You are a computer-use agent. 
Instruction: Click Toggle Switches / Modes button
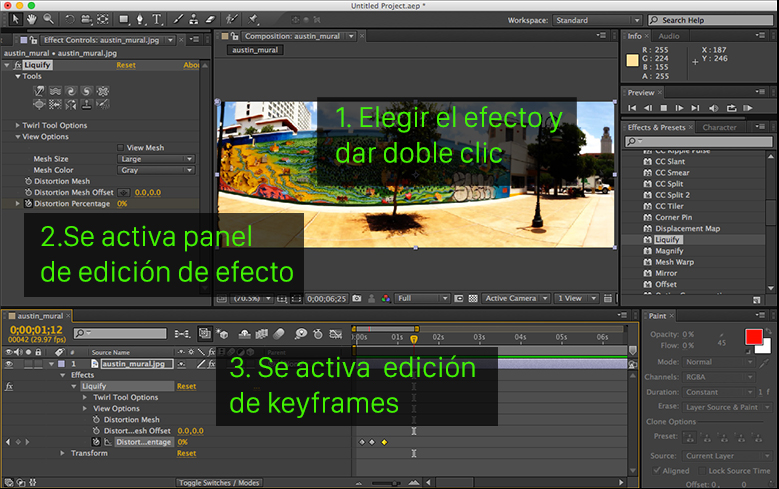pyautogui.click(x=219, y=483)
